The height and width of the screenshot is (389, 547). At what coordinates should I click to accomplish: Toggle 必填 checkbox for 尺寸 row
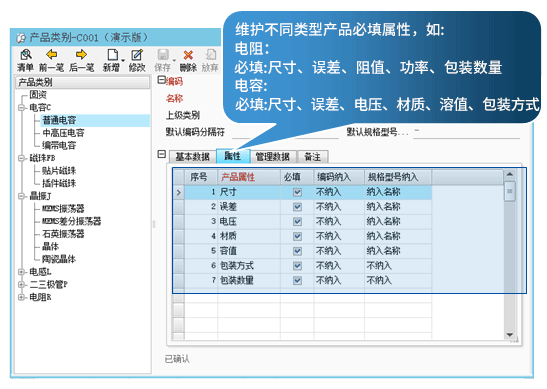pos(297,192)
